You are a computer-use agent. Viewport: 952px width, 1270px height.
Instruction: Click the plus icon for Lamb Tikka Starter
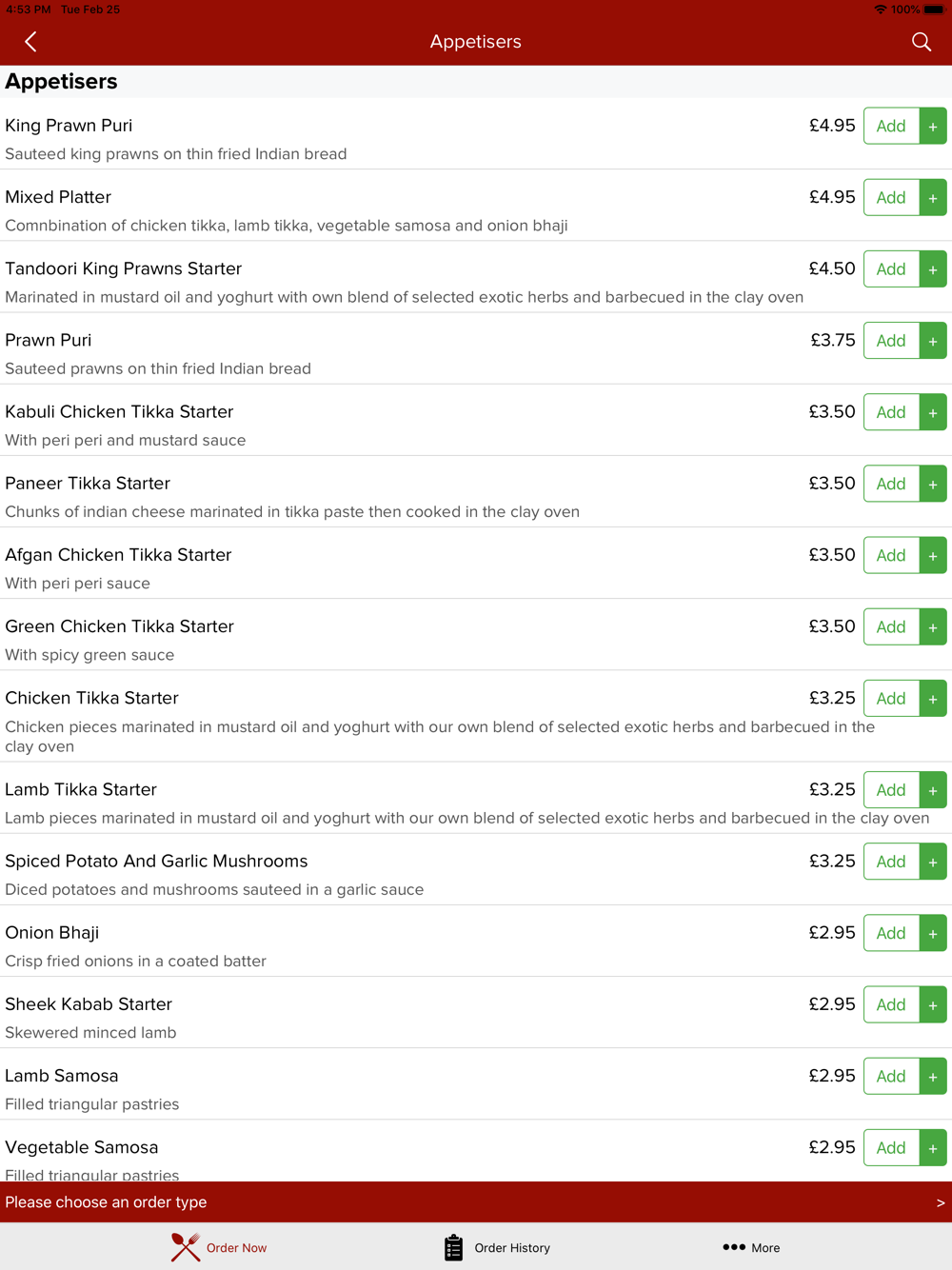pyautogui.click(x=933, y=790)
